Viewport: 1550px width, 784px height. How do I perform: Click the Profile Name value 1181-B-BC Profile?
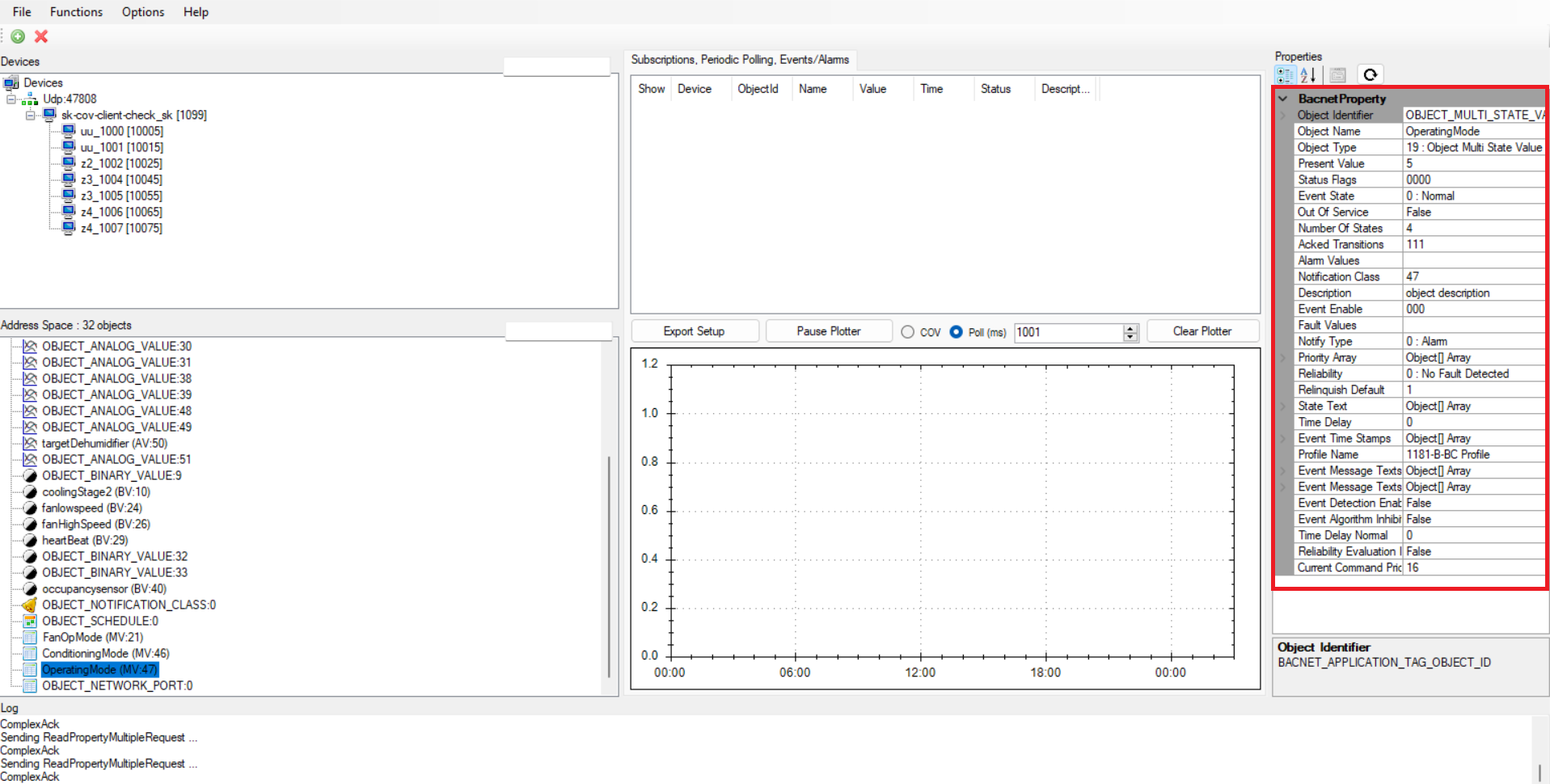(1473, 454)
